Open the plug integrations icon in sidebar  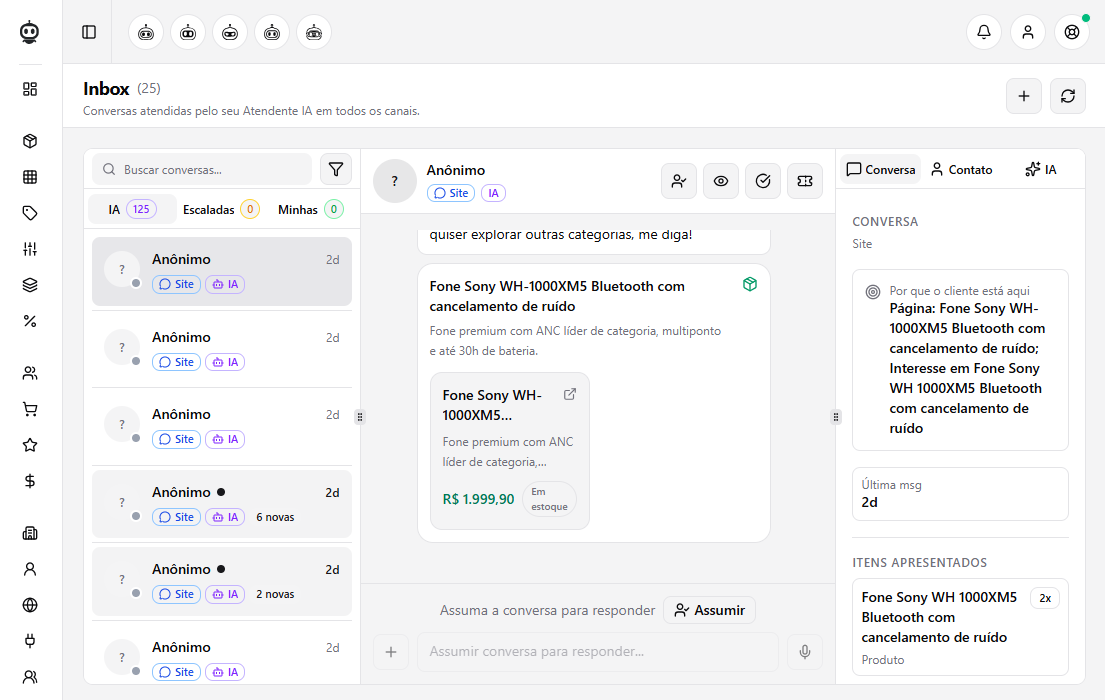pyautogui.click(x=30, y=641)
